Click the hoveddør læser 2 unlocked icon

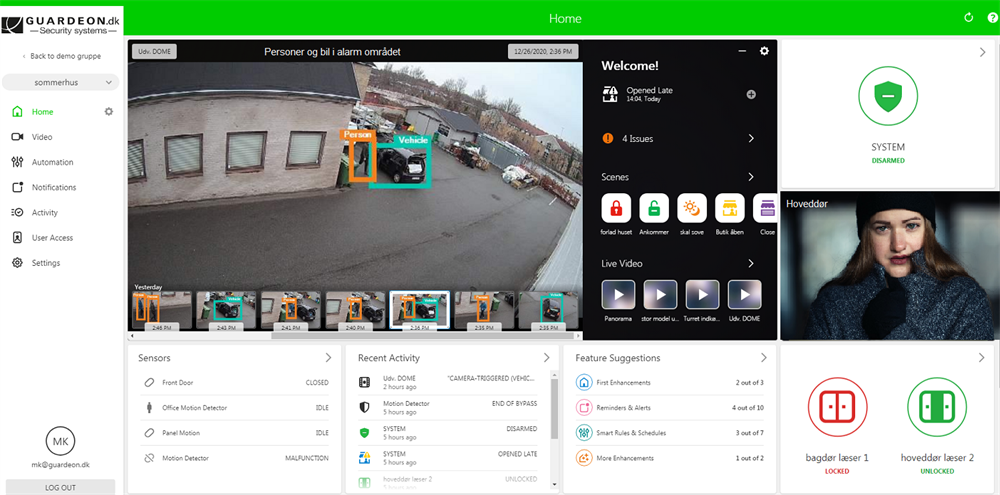937,408
